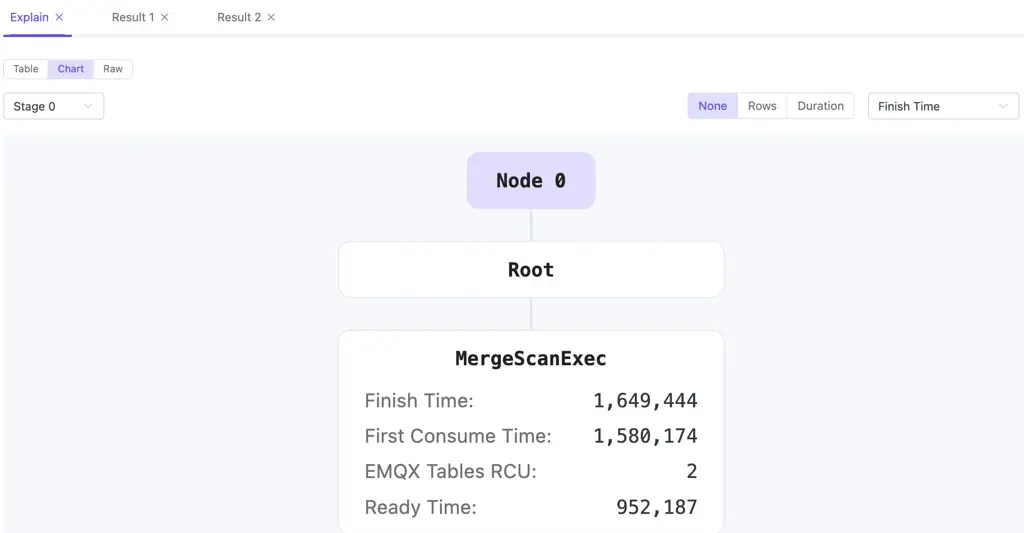Select the Explain tab
1024x533 pixels.
point(29,18)
